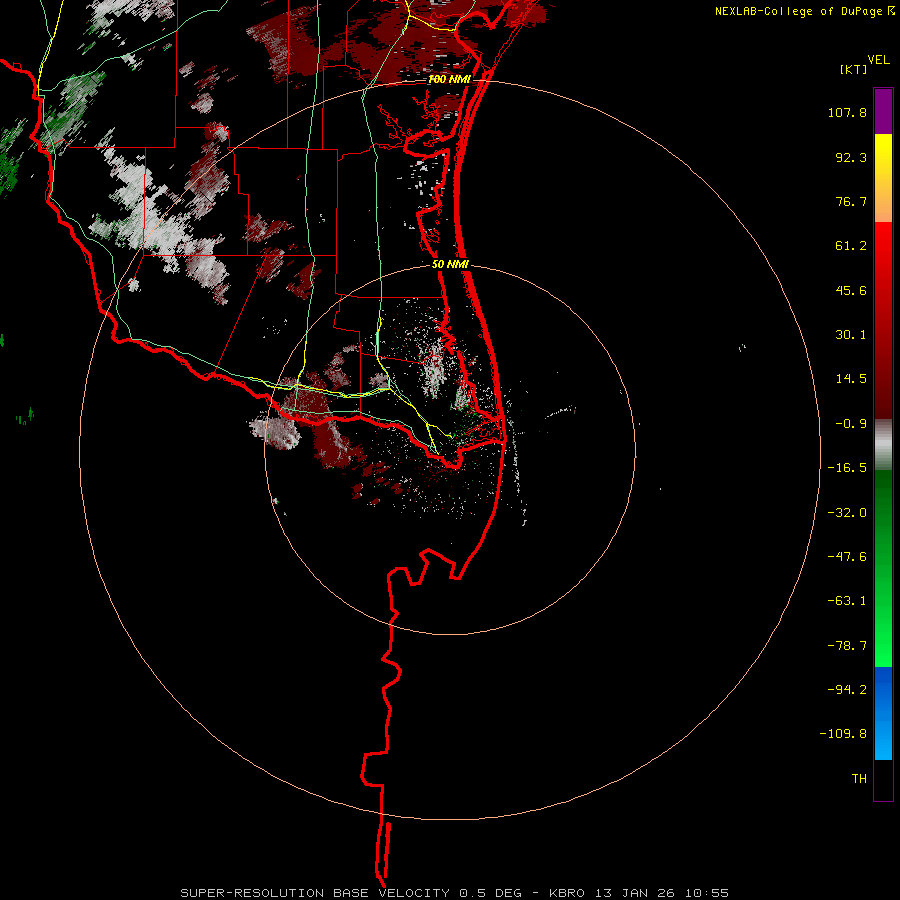Click the -109.8 legend value
This screenshot has height=900, width=900.
[x=843, y=734]
